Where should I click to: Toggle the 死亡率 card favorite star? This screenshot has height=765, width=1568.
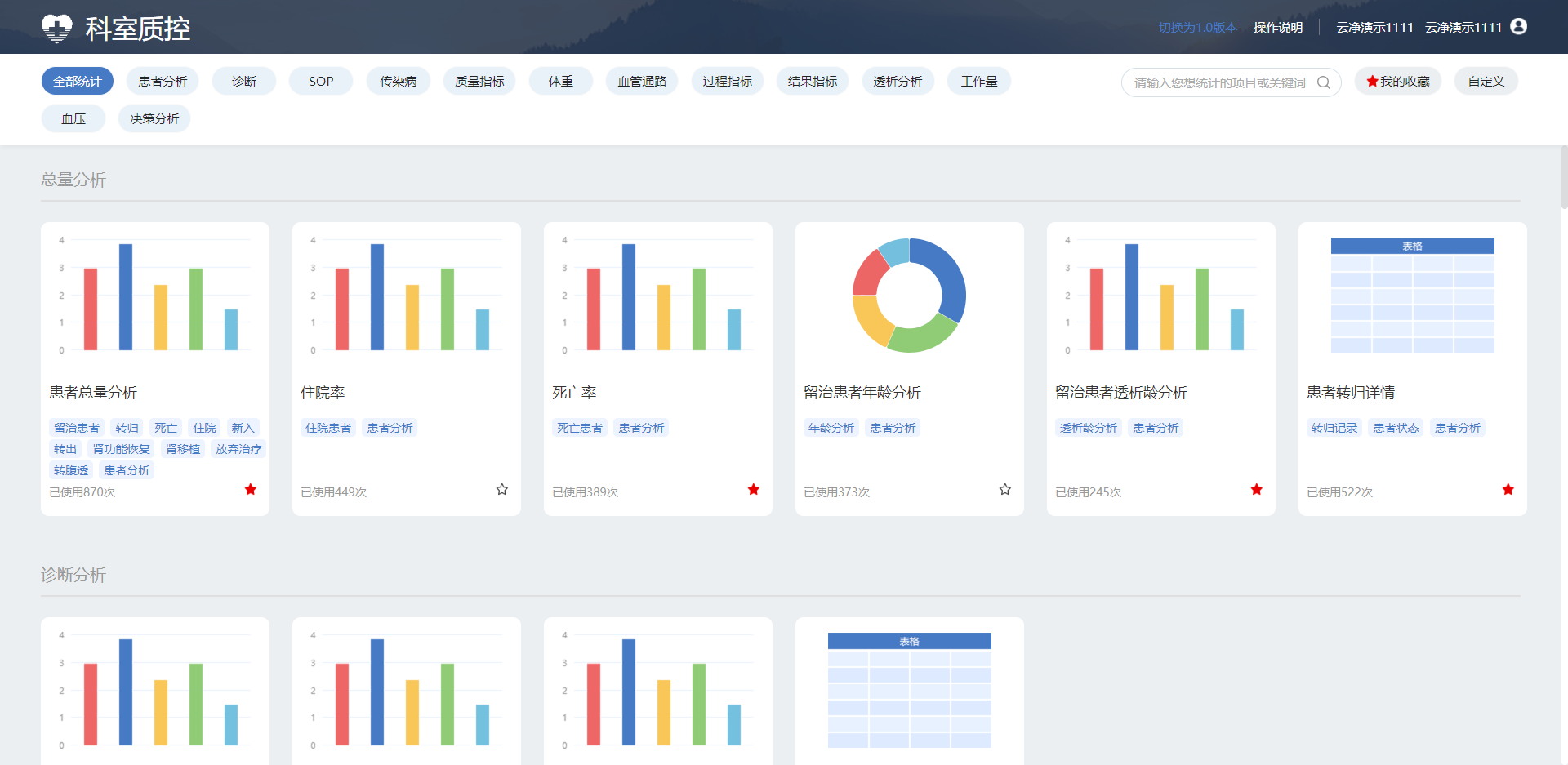(754, 489)
